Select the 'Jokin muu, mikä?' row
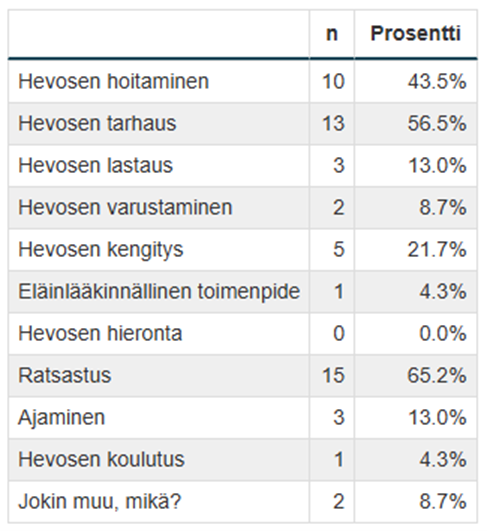This screenshot has height=531, width=487. click(243, 502)
